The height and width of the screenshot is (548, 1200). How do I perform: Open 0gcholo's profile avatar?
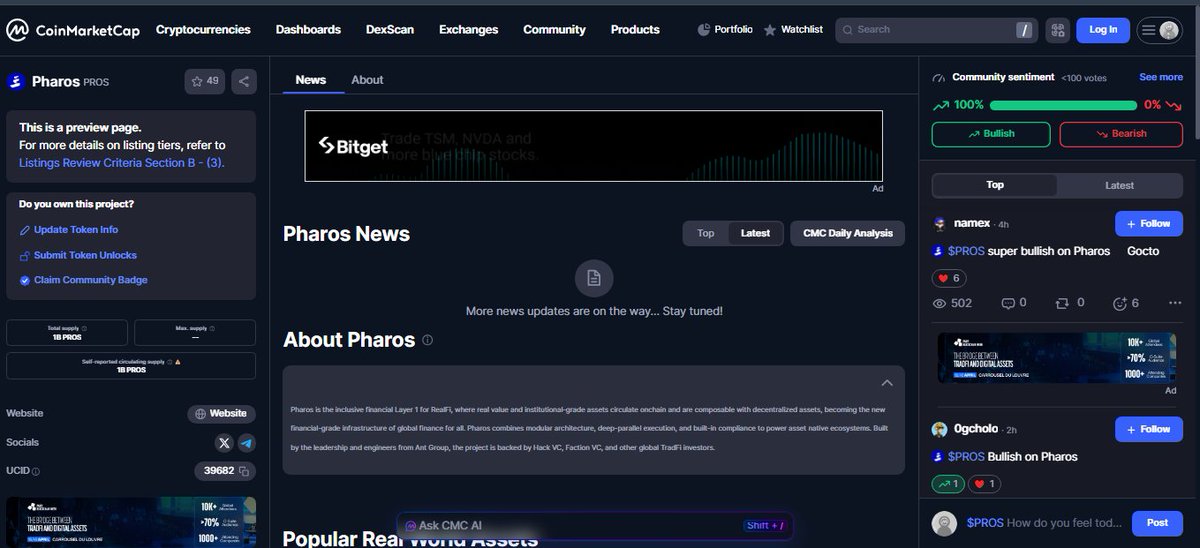(940, 429)
